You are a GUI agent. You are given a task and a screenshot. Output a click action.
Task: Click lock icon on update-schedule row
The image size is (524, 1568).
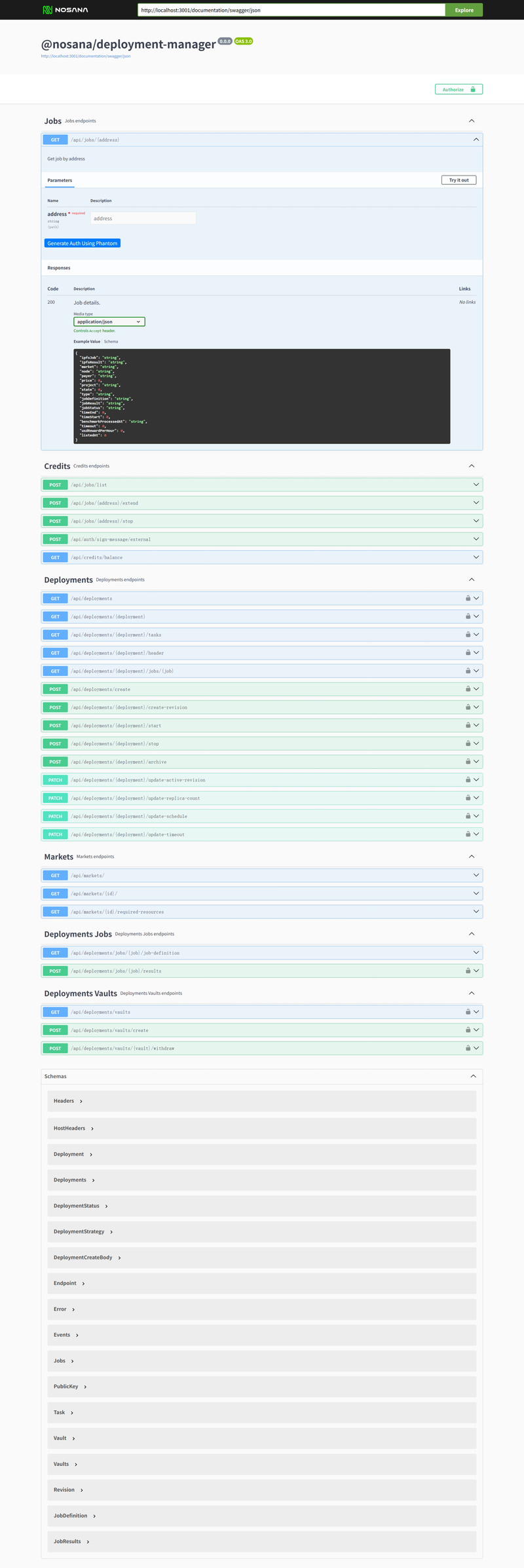click(x=468, y=816)
